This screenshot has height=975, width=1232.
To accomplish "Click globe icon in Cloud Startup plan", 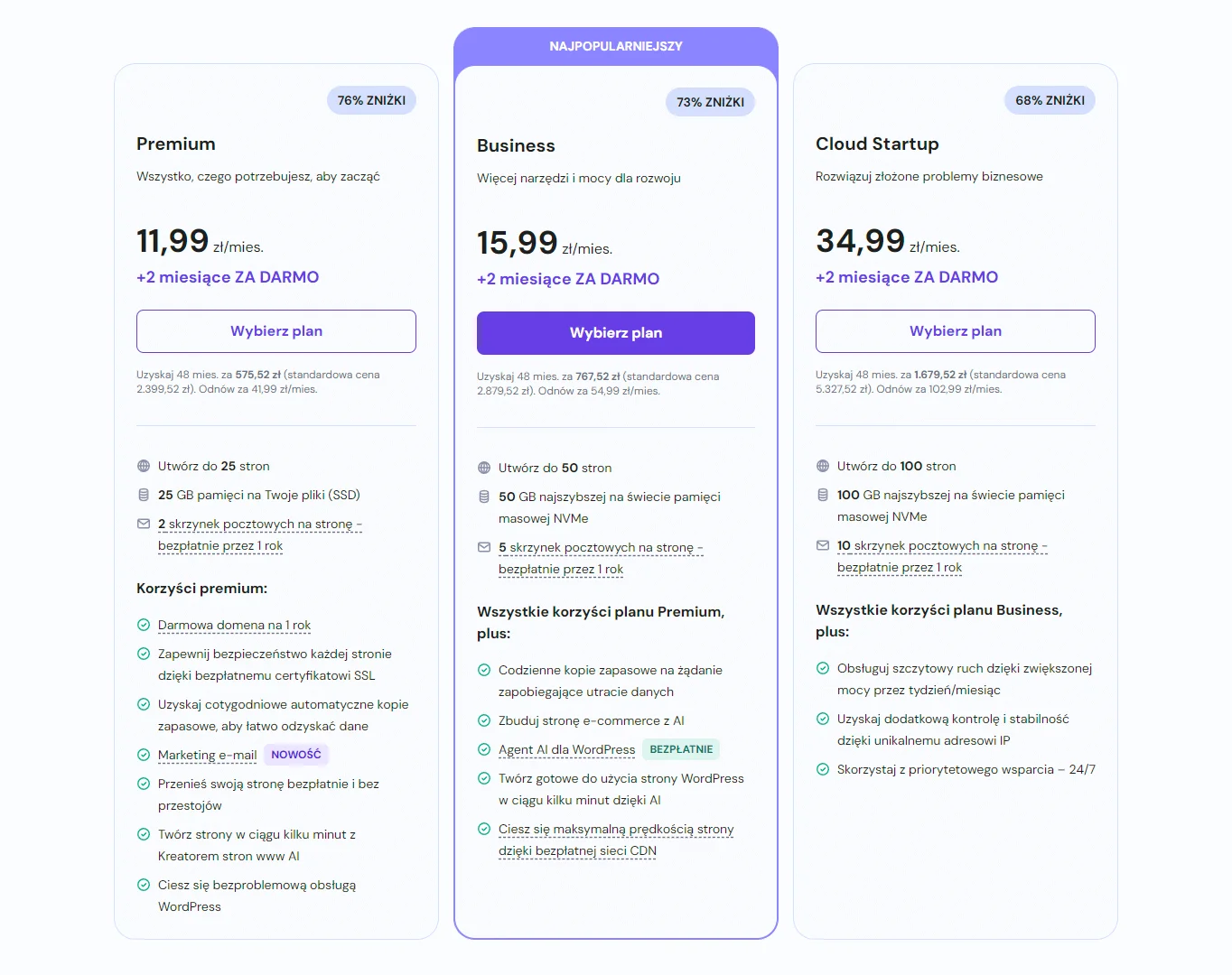I will (823, 467).
